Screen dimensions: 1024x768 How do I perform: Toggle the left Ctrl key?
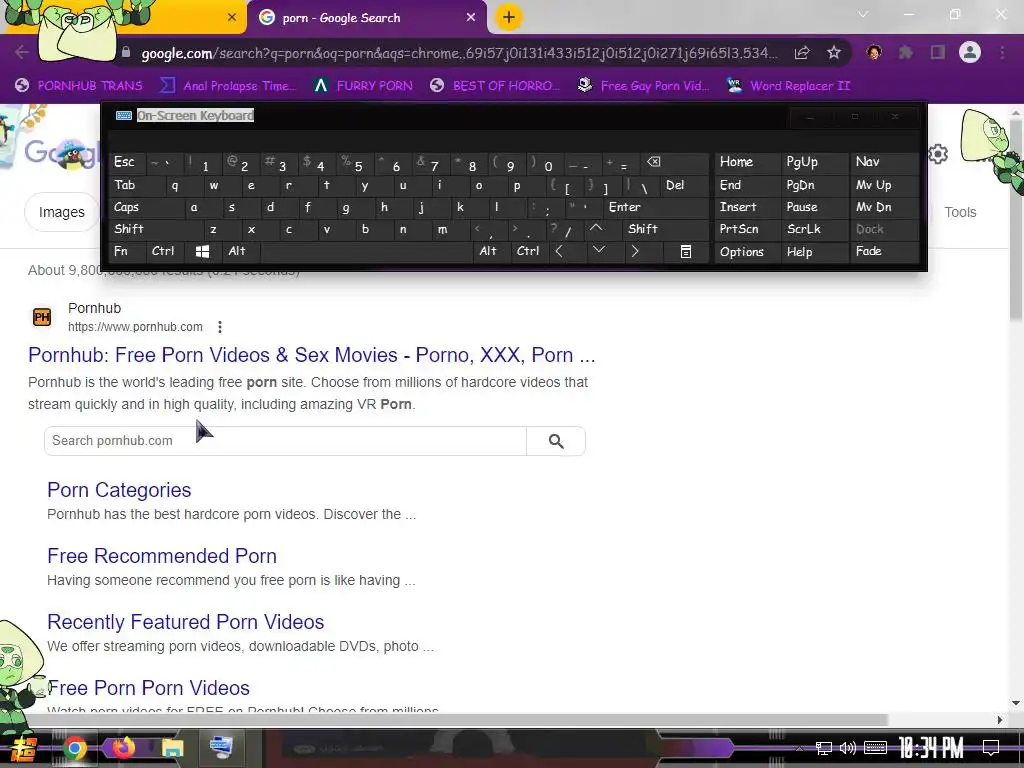[163, 251]
